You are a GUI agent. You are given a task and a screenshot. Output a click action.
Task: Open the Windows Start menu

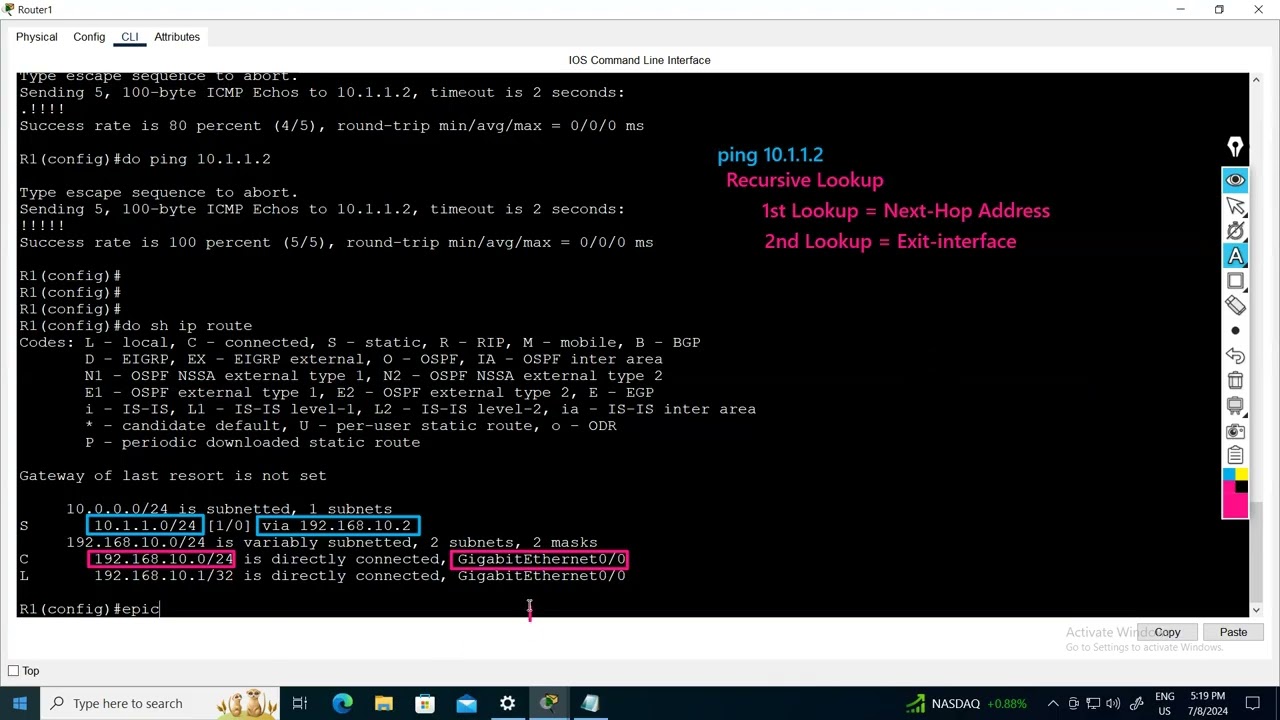tap(20, 703)
